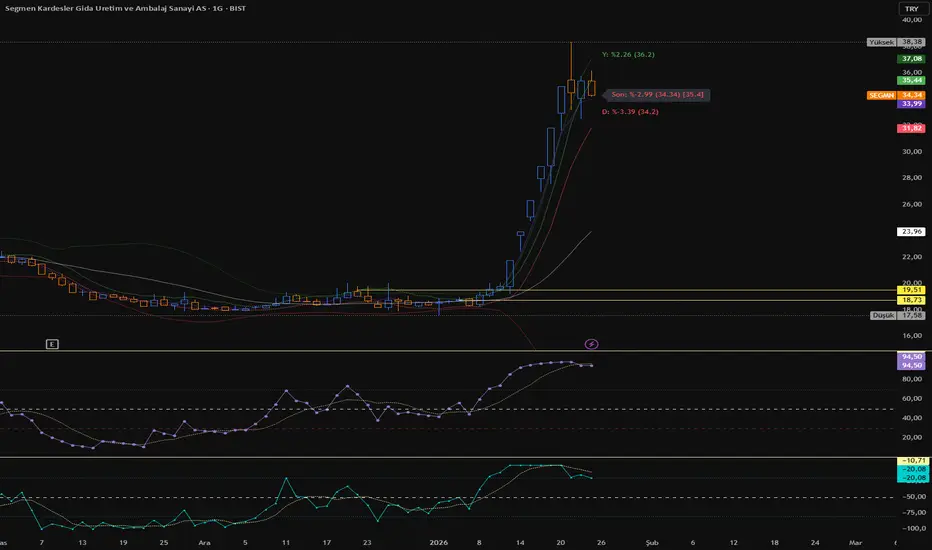Select the 18,73 horizontal level label
The image size is (932, 550).
pyautogui.click(x=911, y=300)
